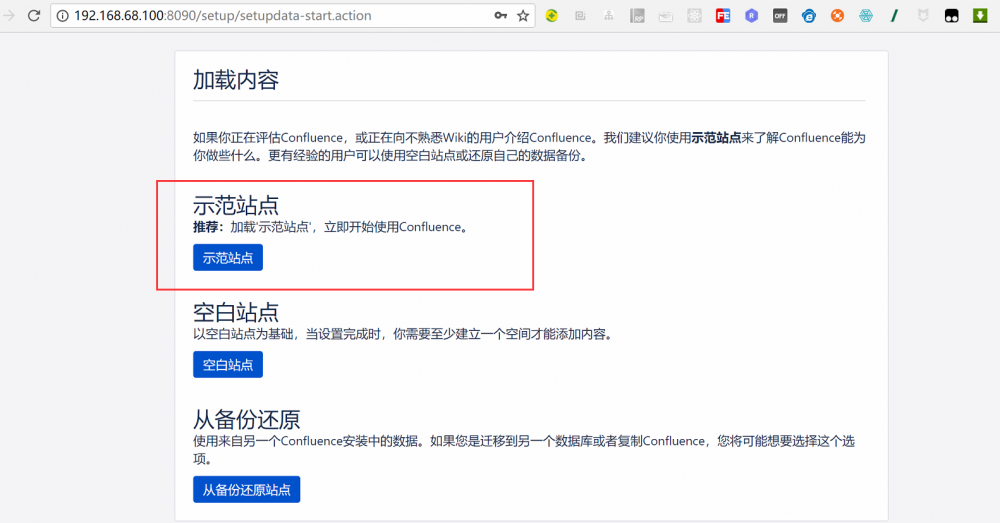Click the 空白站点 section heading
The height and width of the screenshot is (523, 1000).
coord(236,313)
